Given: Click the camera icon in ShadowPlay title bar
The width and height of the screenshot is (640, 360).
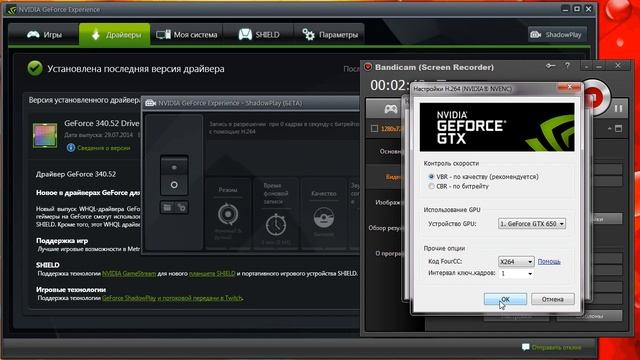Looking at the screenshot, I should (150, 103).
